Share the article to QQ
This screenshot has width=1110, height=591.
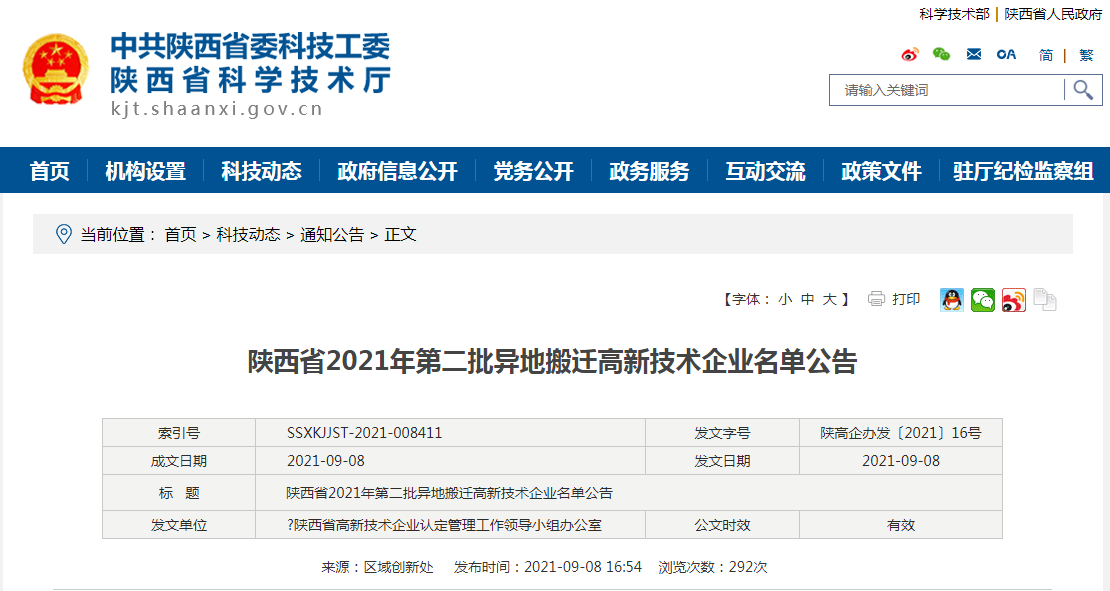tap(952, 300)
